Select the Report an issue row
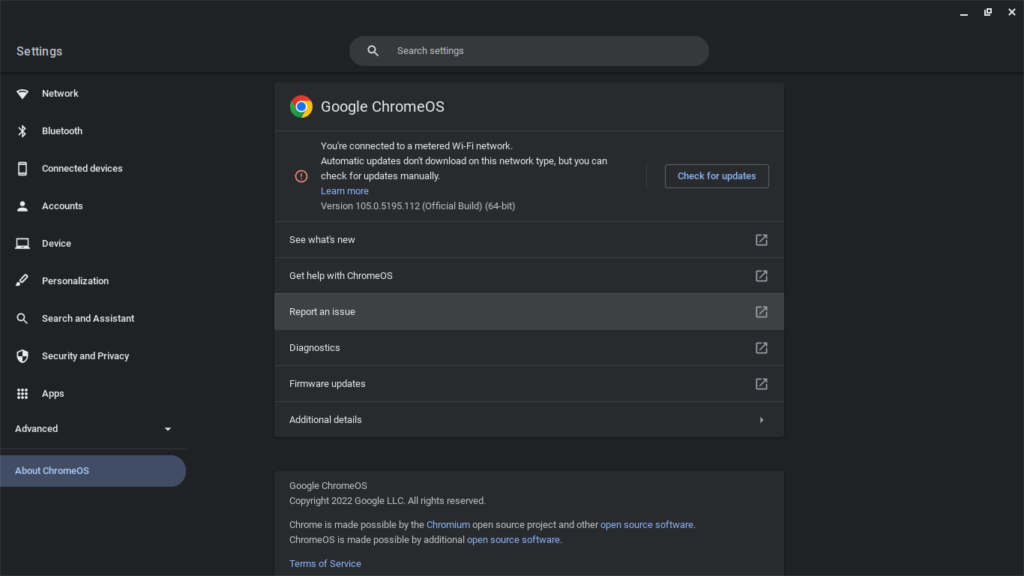The image size is (1024, 576). (529, 312)
